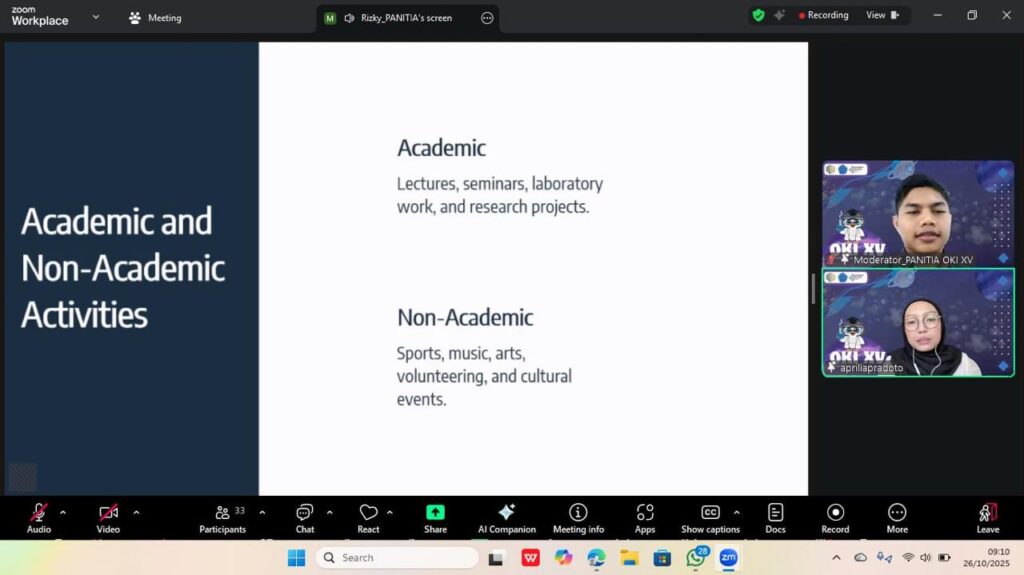Switch to the Meeting tab

[155, 17]
